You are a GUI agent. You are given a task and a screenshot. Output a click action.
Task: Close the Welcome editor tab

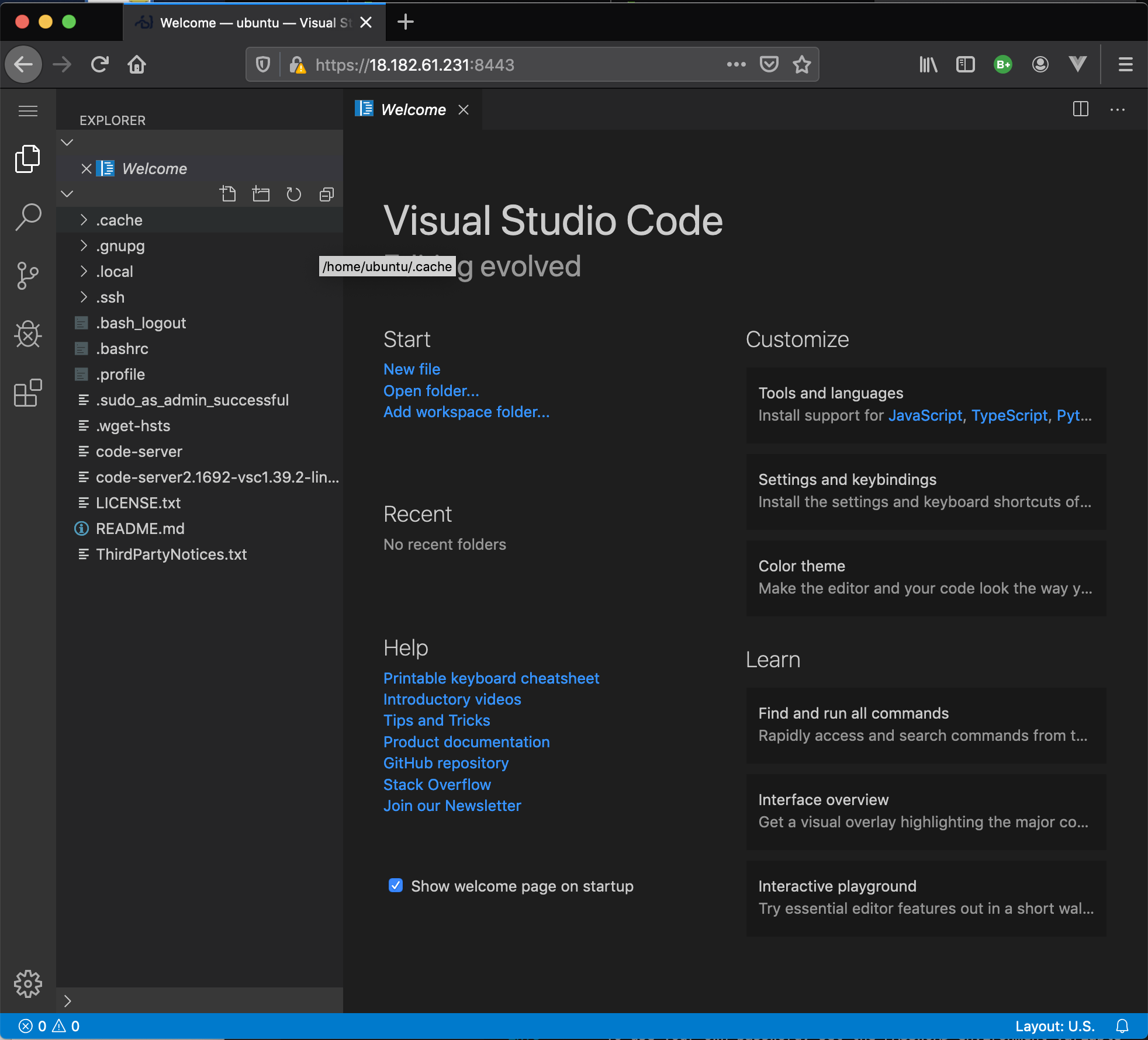[464, 109]
